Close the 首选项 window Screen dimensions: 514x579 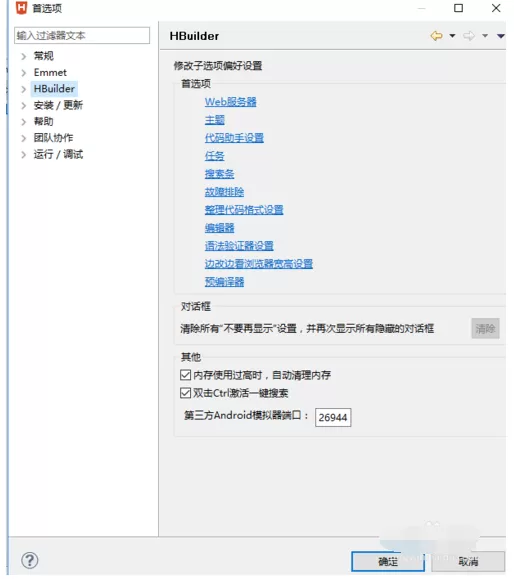496,8
